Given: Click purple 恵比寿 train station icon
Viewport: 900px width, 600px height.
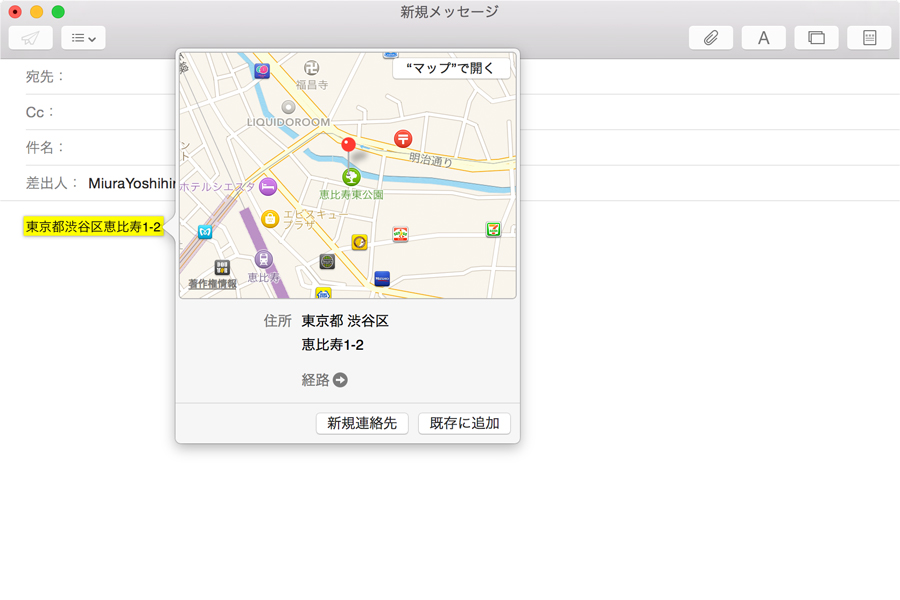Looking at the screenshot, I should coord(263,259).
